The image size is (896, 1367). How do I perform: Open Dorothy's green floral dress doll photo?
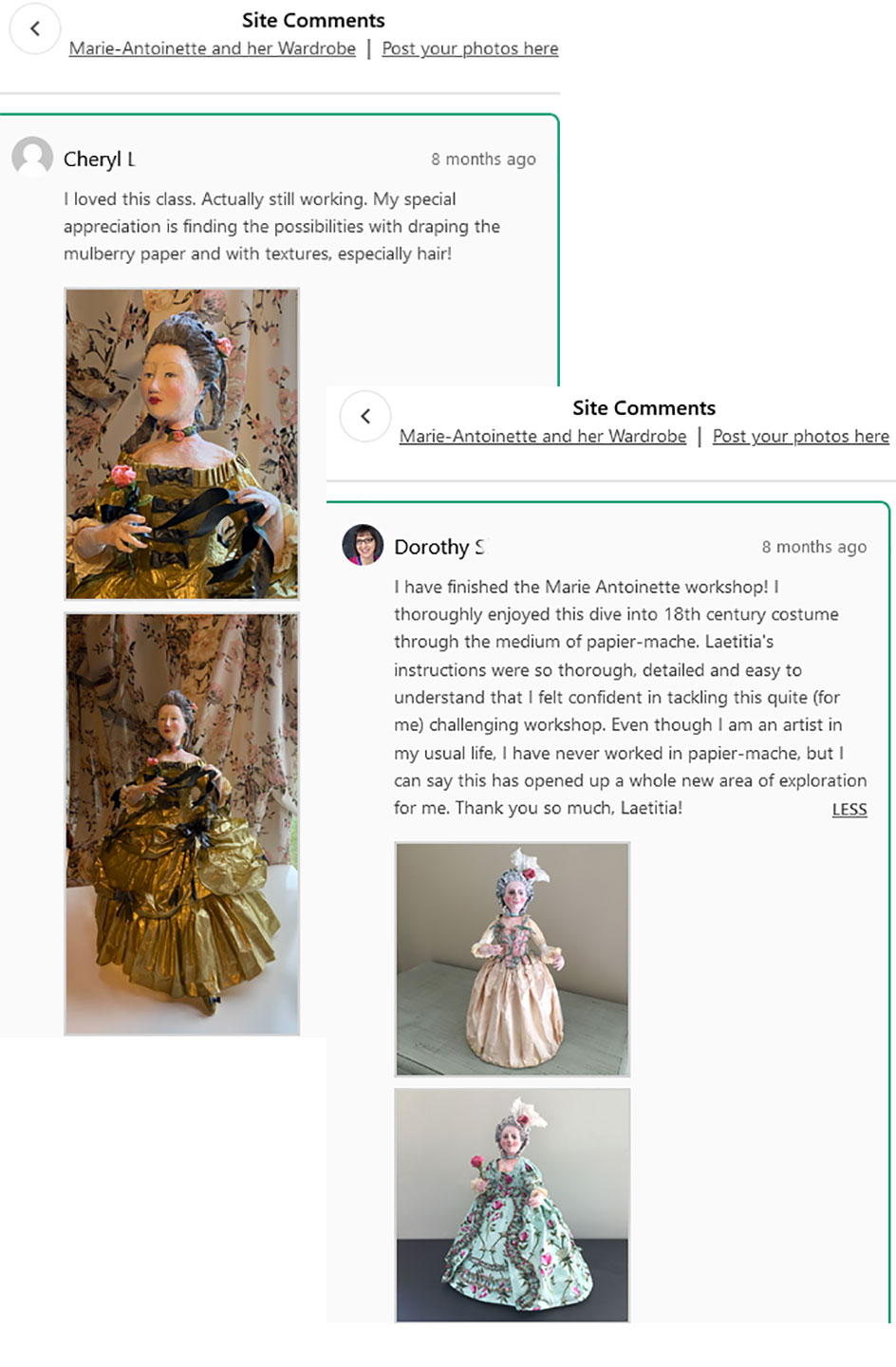512,1205
